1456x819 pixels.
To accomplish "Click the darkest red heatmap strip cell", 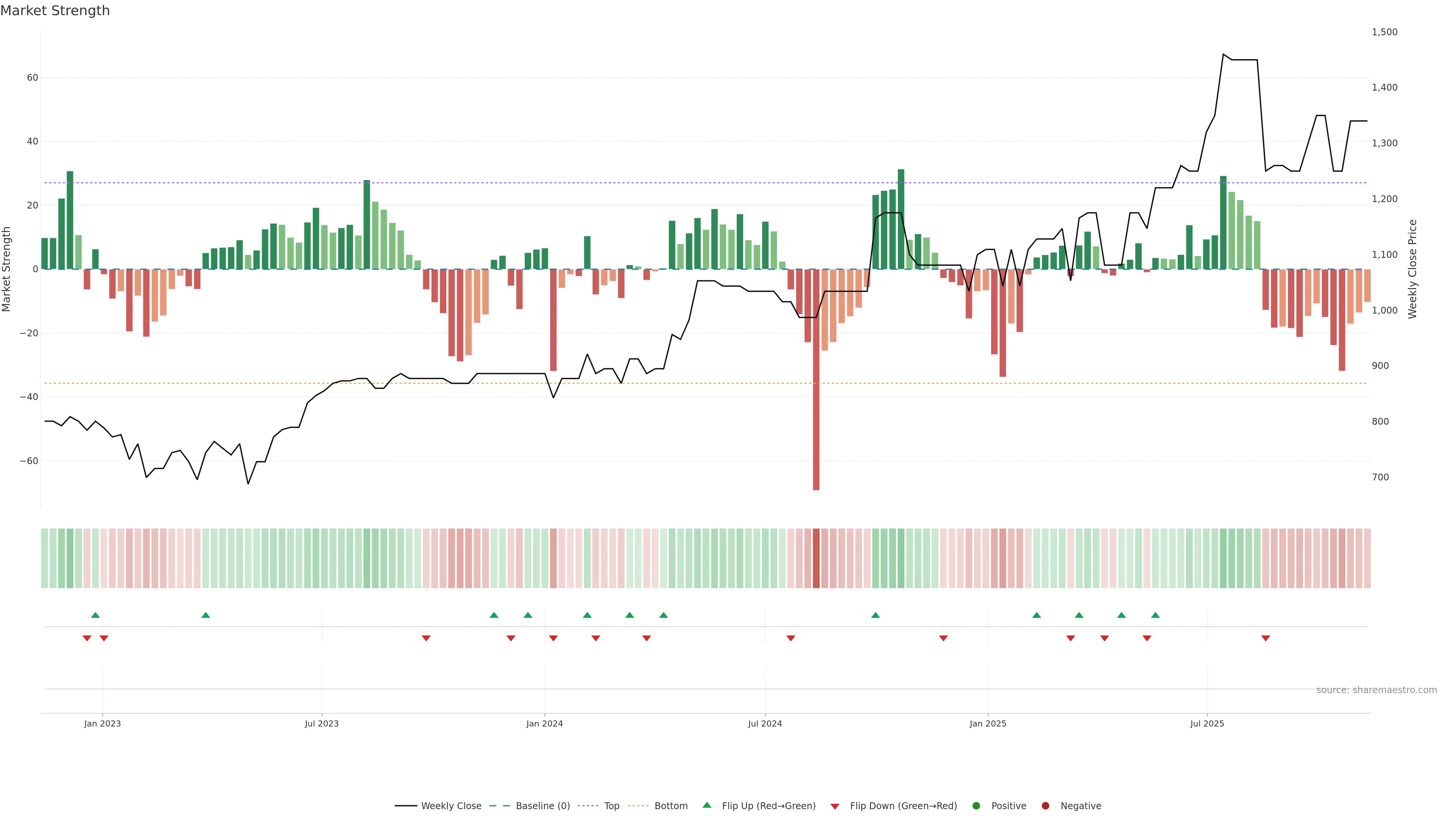I will 816,558.
